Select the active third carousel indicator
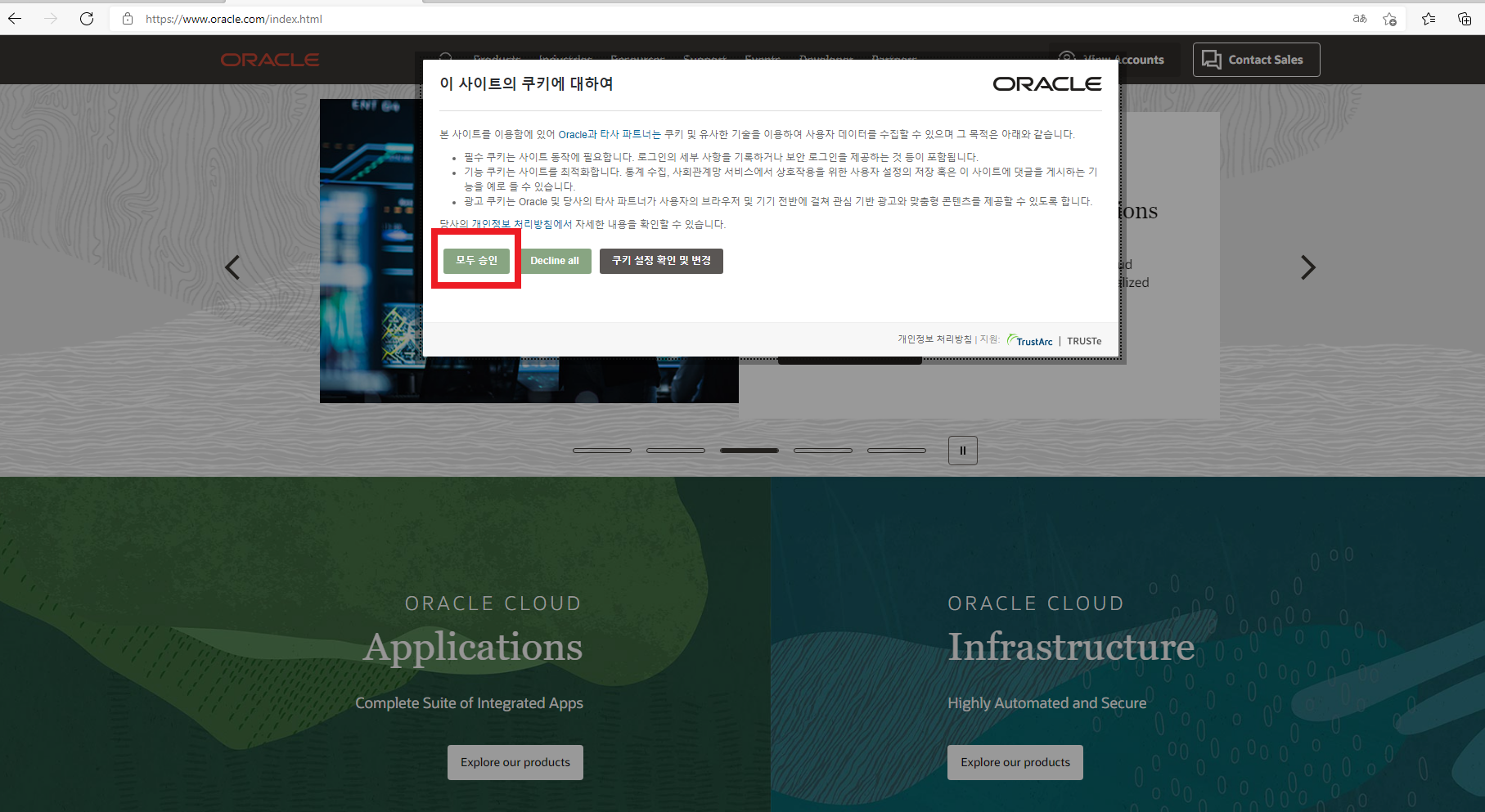 749,451
